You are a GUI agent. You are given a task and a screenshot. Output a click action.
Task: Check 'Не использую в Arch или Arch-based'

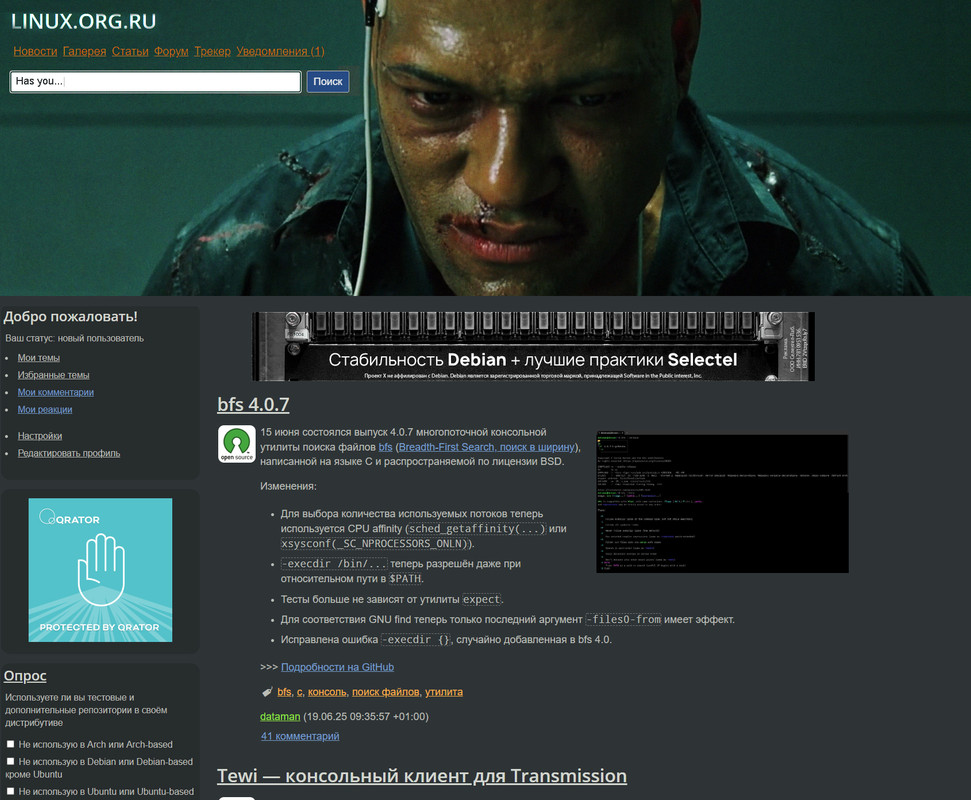point(11,744)
